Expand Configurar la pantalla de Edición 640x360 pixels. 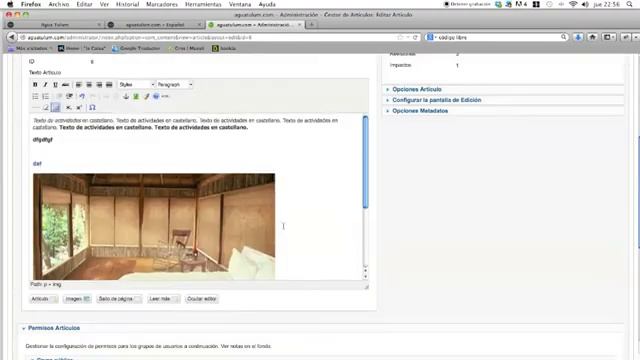pyautogui.click(x=436, y=100)
